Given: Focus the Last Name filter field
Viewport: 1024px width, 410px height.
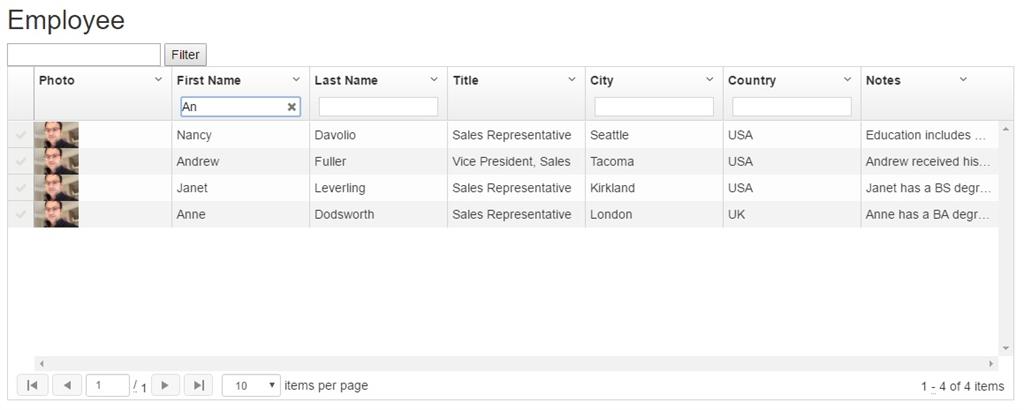Looking at the screenshot, I should (x=378, y=107).
